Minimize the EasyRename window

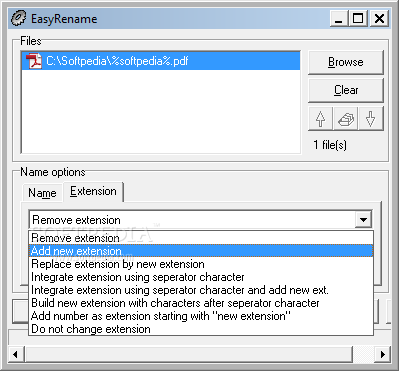tap(339, 18)
